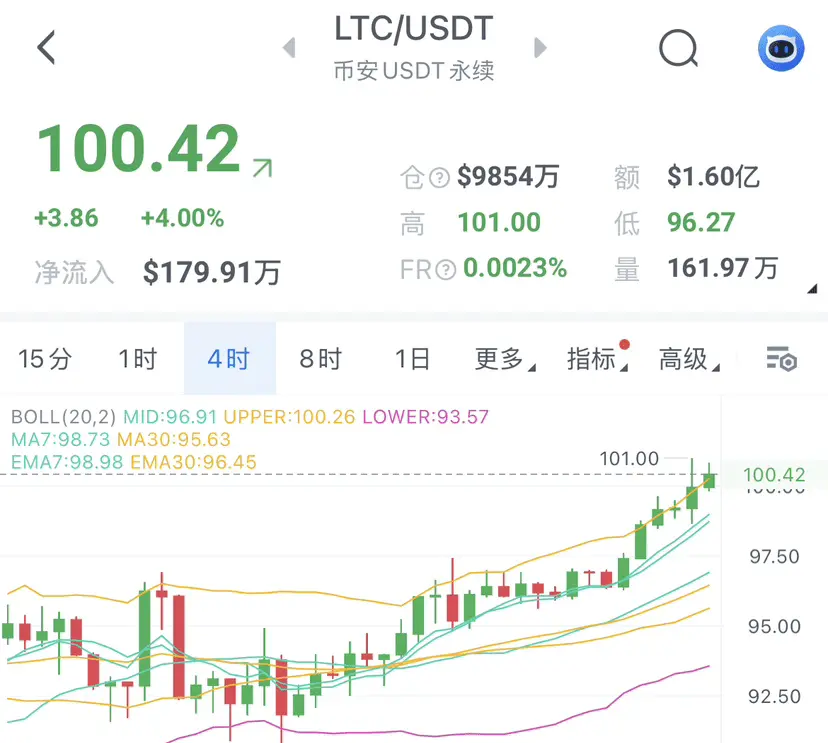
Task: Tap the 100.42 large price
Action: [138, 148]
